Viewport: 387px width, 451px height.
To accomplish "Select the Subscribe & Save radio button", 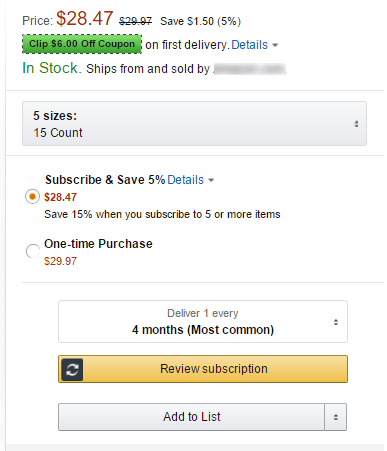I will click(32, 197).
